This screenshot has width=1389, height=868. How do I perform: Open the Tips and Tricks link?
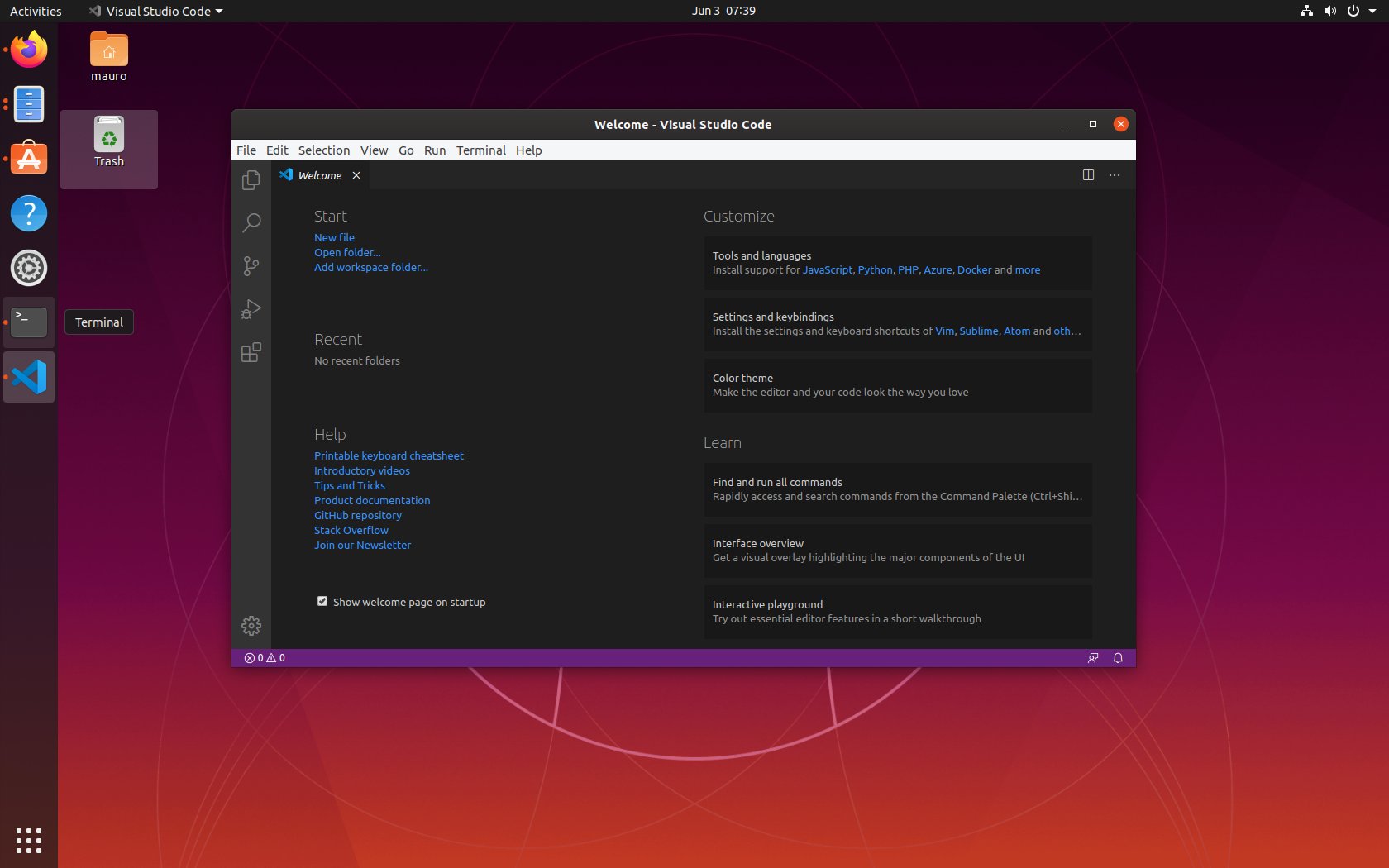pos(349,485)
